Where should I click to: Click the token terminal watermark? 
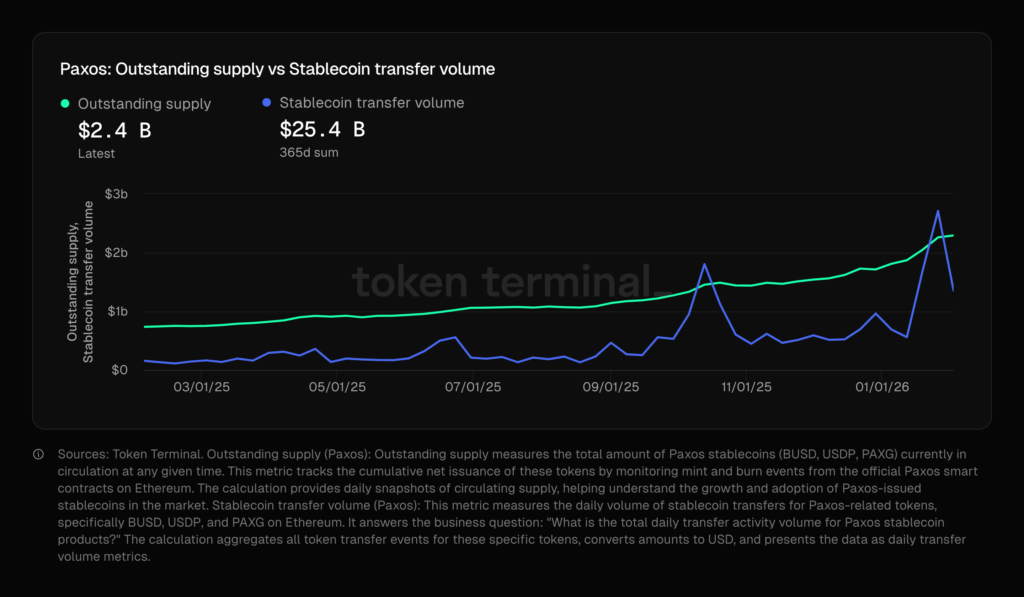click(507, 282)
